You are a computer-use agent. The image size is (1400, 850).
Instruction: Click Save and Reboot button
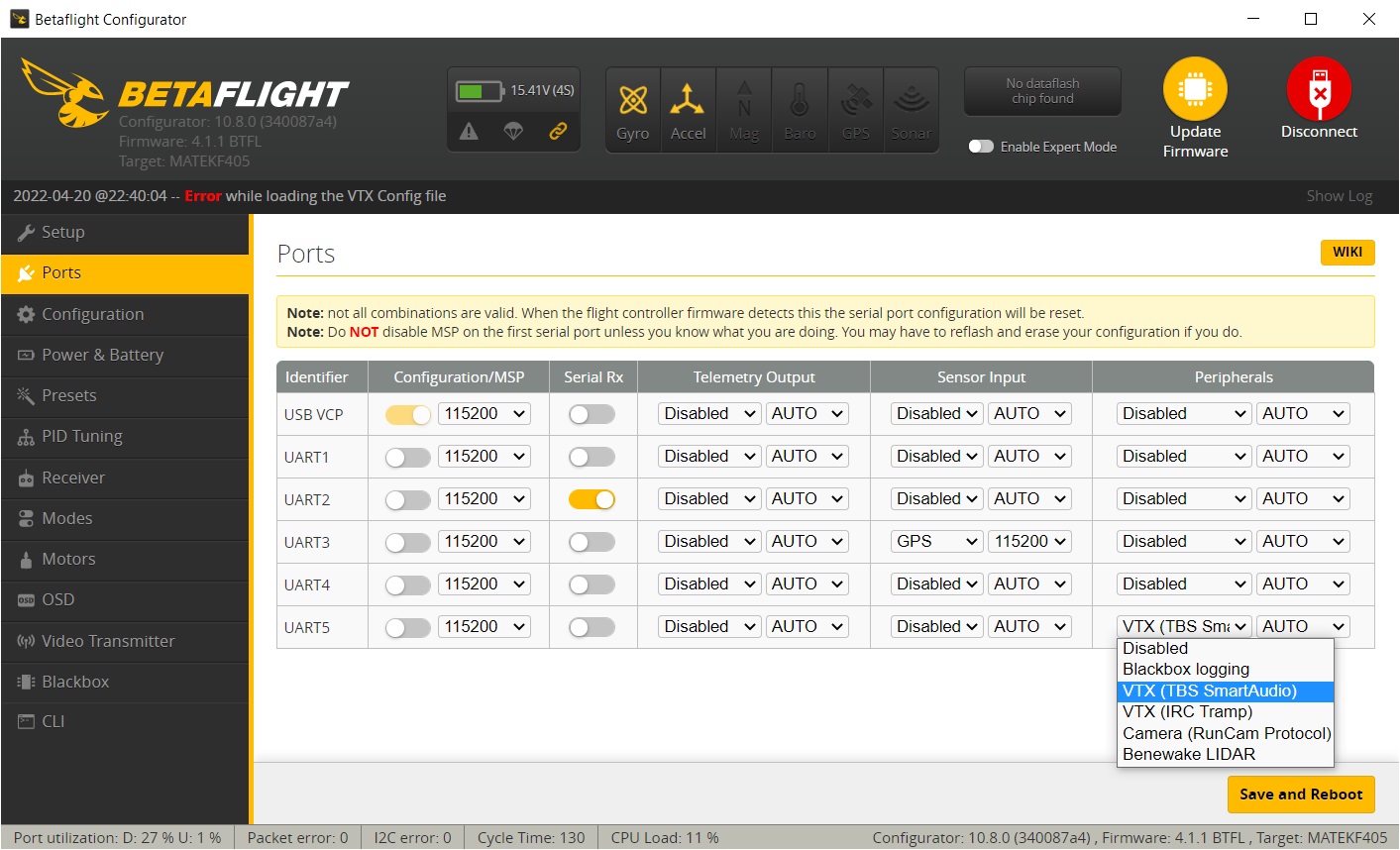(x=1301, y=795)
